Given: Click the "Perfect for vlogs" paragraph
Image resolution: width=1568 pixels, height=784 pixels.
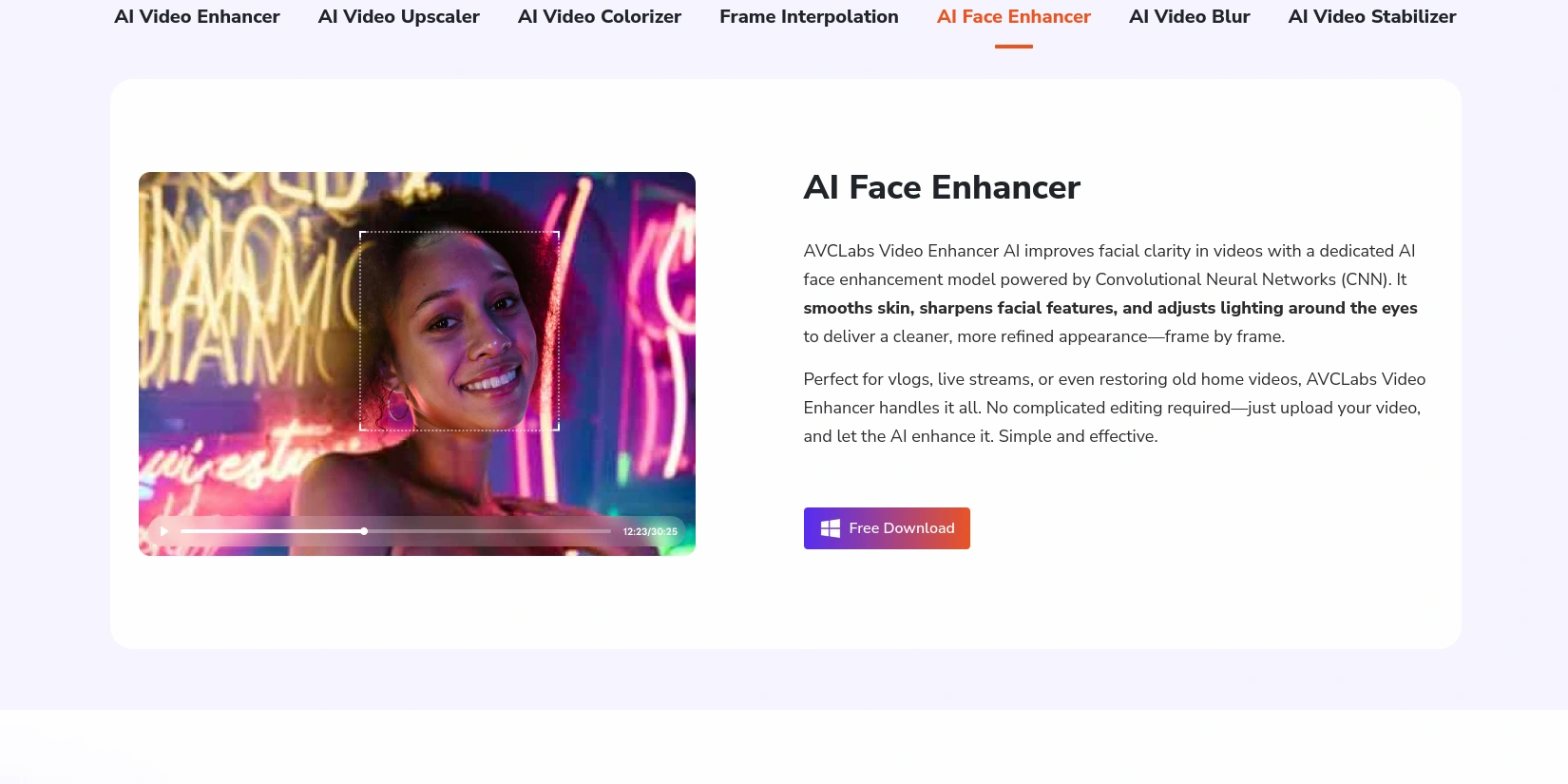Looking at the screenshot, I should click(1113, 408).
